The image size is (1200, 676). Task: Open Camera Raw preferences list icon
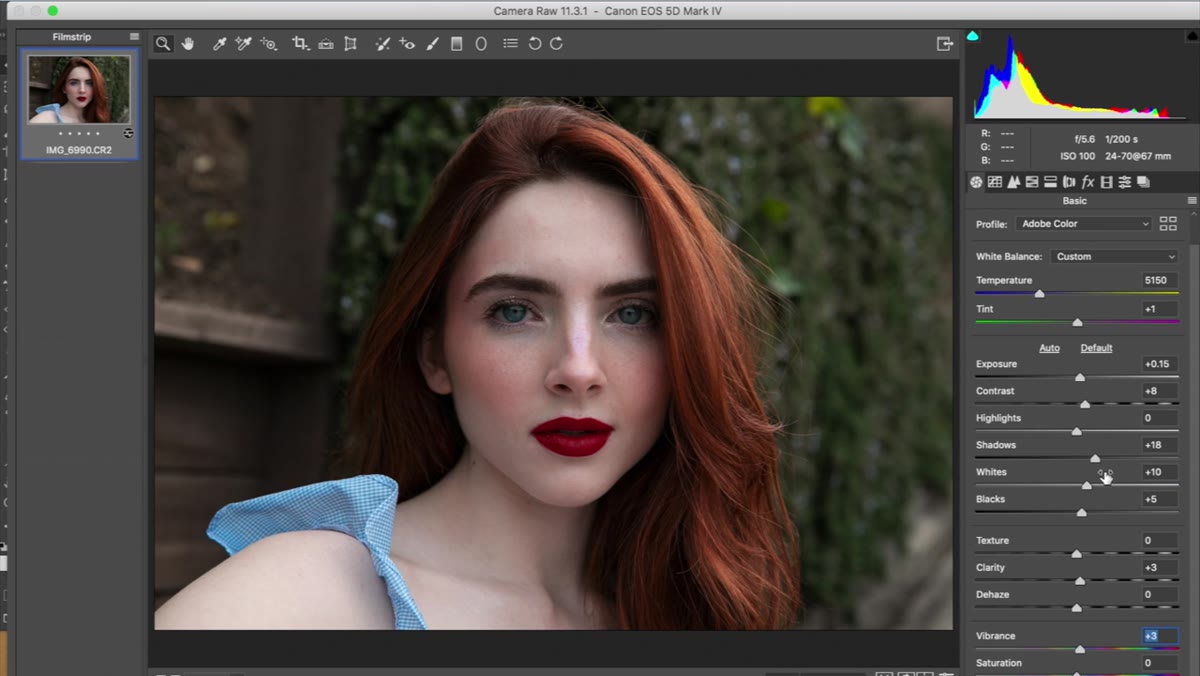(510, 44)
